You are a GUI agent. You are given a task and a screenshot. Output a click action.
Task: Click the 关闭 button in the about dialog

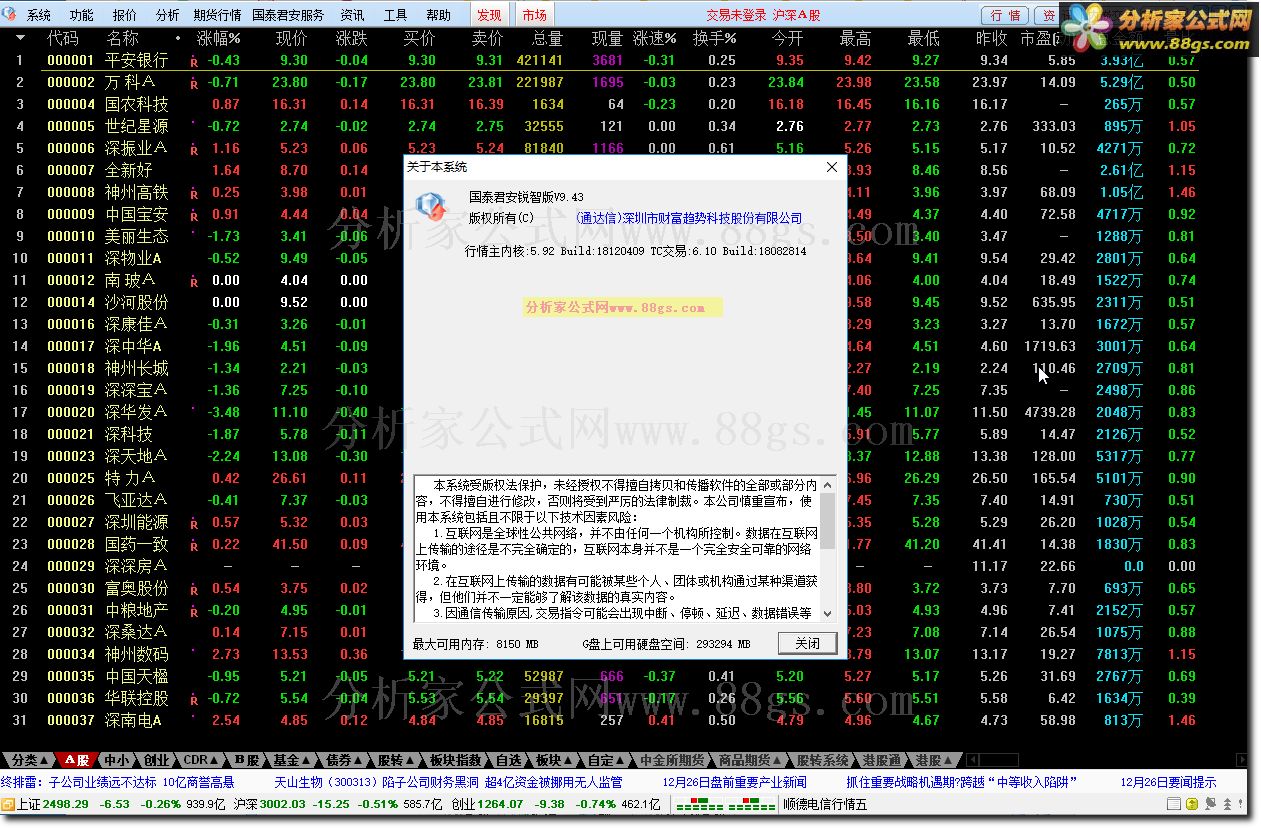click(808, 643)
